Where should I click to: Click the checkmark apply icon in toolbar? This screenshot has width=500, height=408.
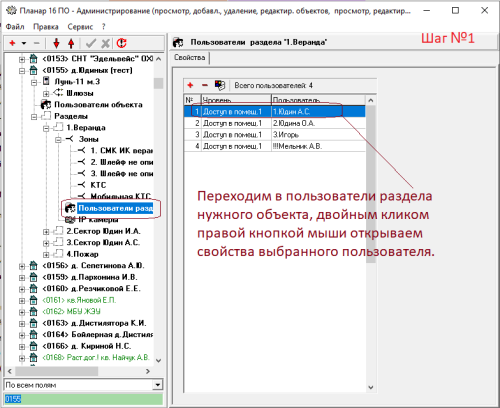click(x=91, y=43)
